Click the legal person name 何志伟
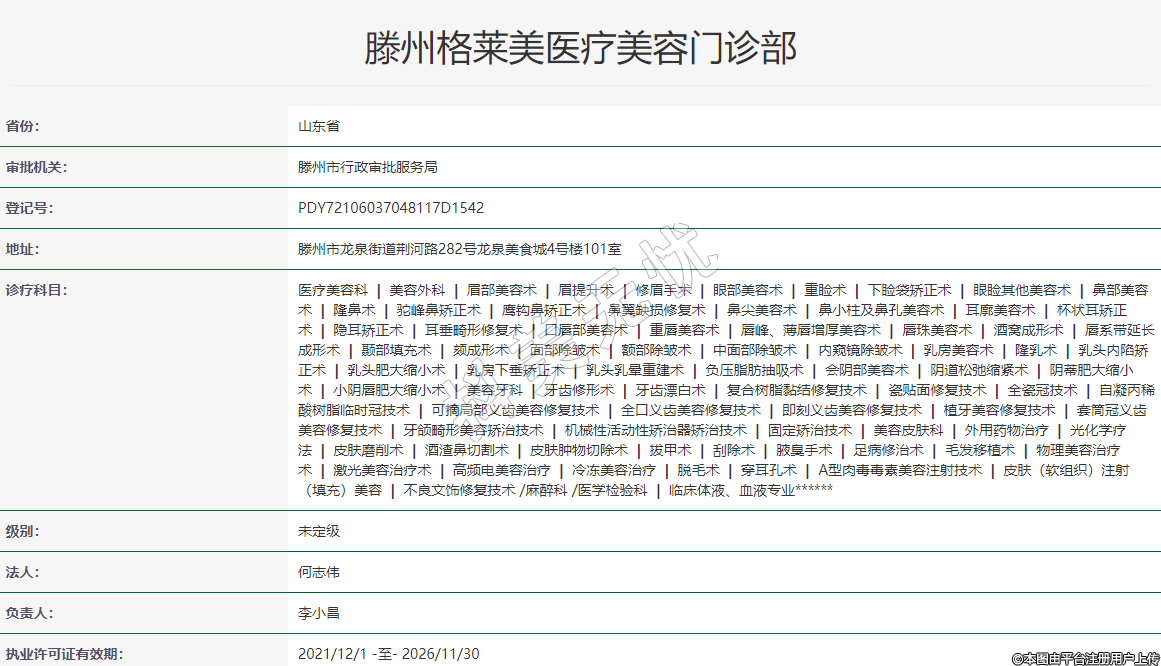The width and height of the screenshot is (1161, 666). [x=319, y=572]
